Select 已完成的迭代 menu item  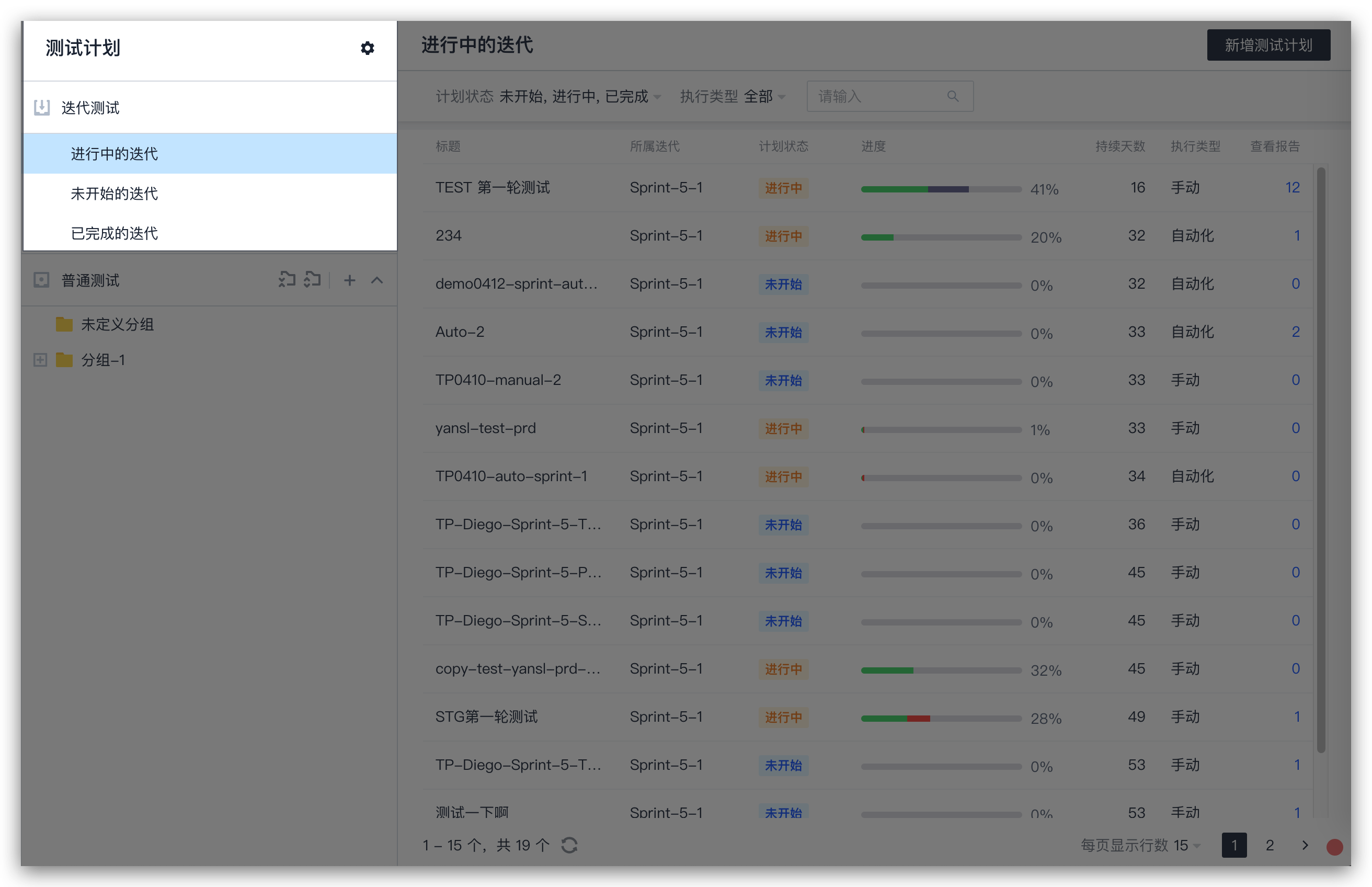point(210,233)
